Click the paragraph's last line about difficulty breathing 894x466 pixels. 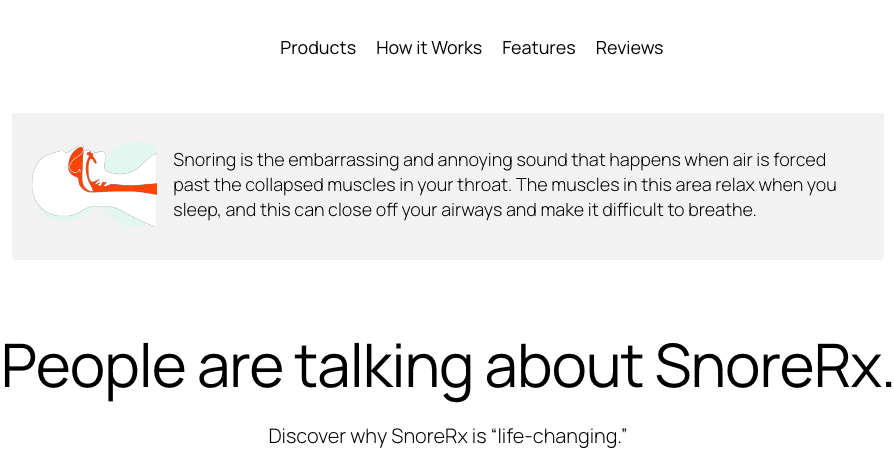tap(464, 210)
